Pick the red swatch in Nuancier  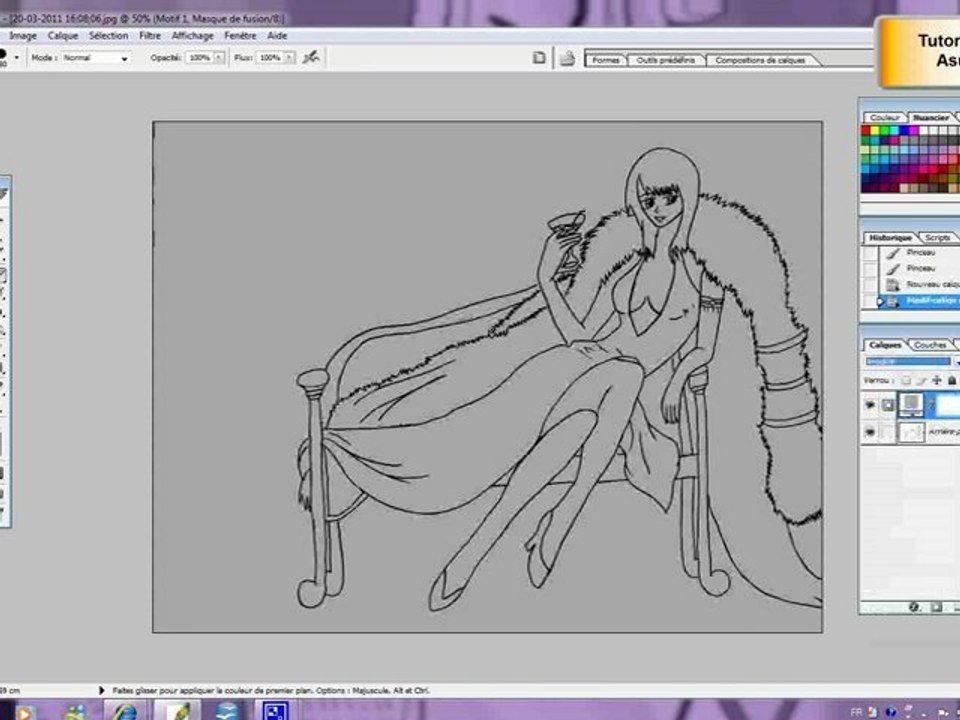pyautogui.click(x=866, y=130)
